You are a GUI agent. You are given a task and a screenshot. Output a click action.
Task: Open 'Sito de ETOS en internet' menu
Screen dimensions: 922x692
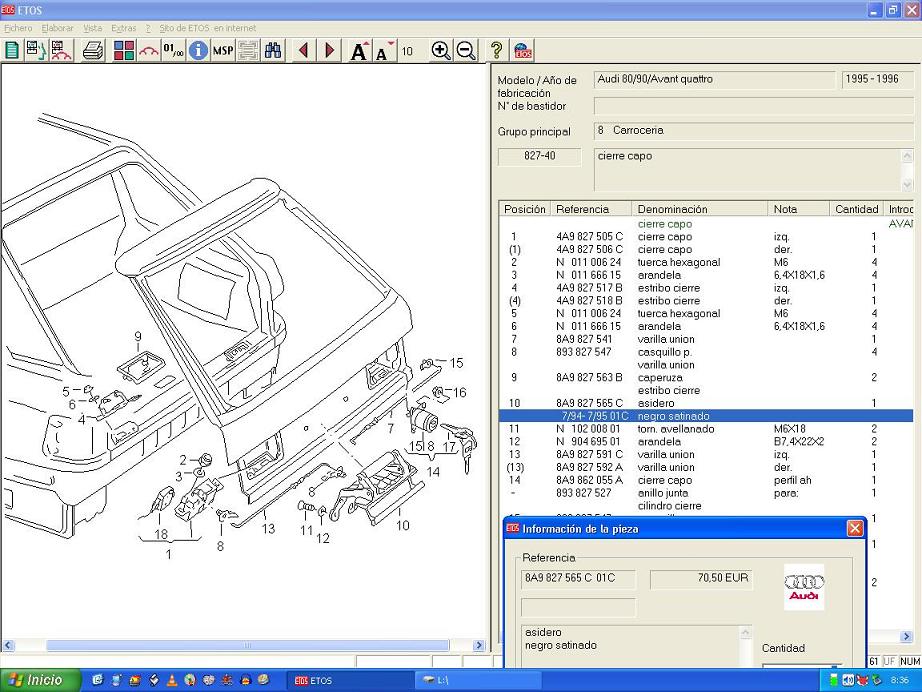click(x=208, y=28)
